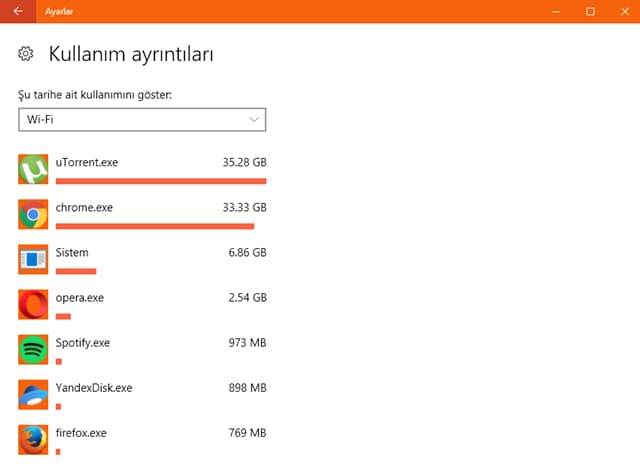The image size is (640, 466).
Task: Click the 35.28 GB usage value
Action: click(x=244, y=162)
